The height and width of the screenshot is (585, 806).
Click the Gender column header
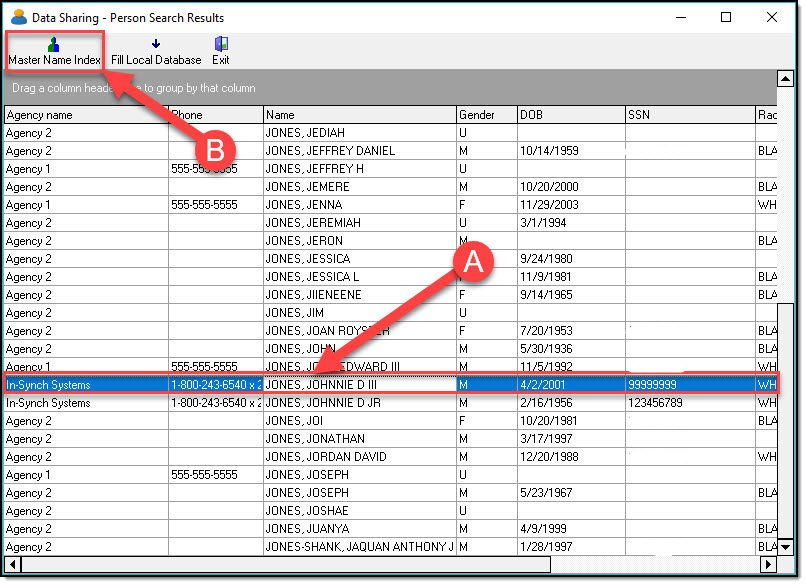(x=486, y=115)
